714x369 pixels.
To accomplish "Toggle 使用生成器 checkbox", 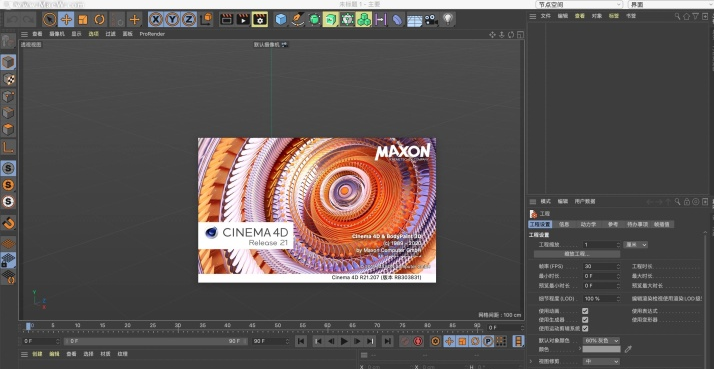I will click(585, 320).
